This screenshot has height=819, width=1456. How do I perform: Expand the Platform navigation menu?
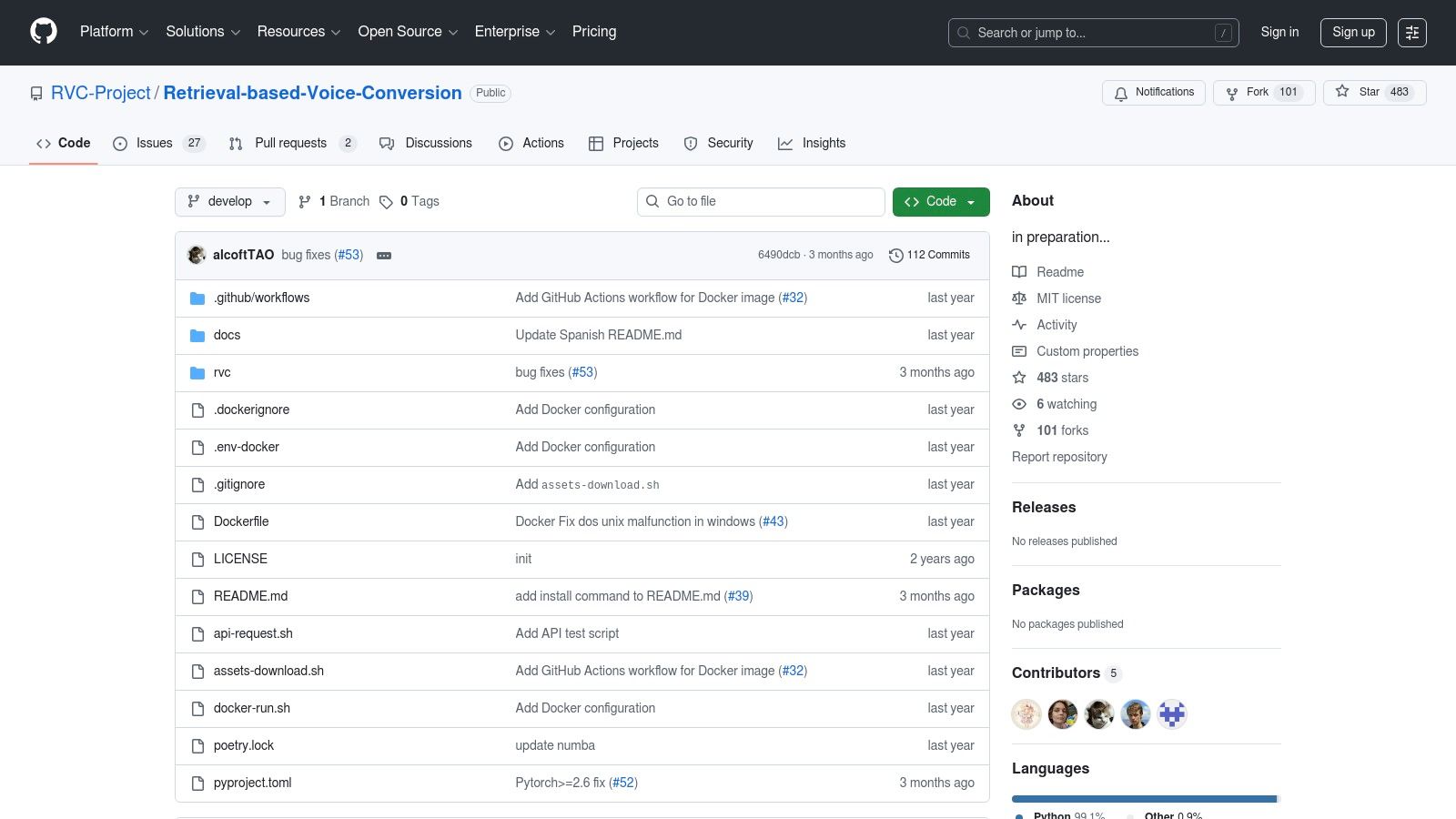click(114, 32)
